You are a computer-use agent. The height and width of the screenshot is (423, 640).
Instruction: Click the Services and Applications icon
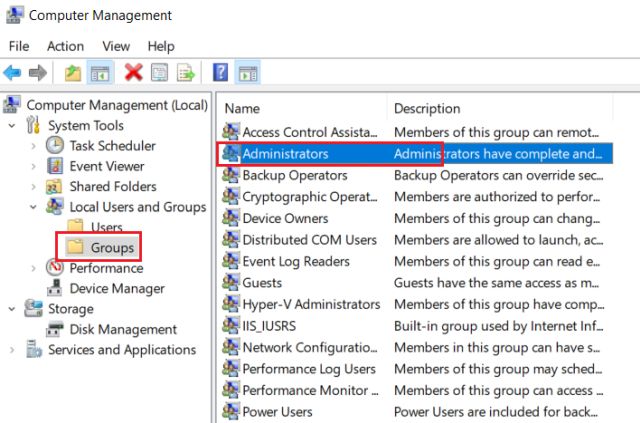(x=33, y=349)
